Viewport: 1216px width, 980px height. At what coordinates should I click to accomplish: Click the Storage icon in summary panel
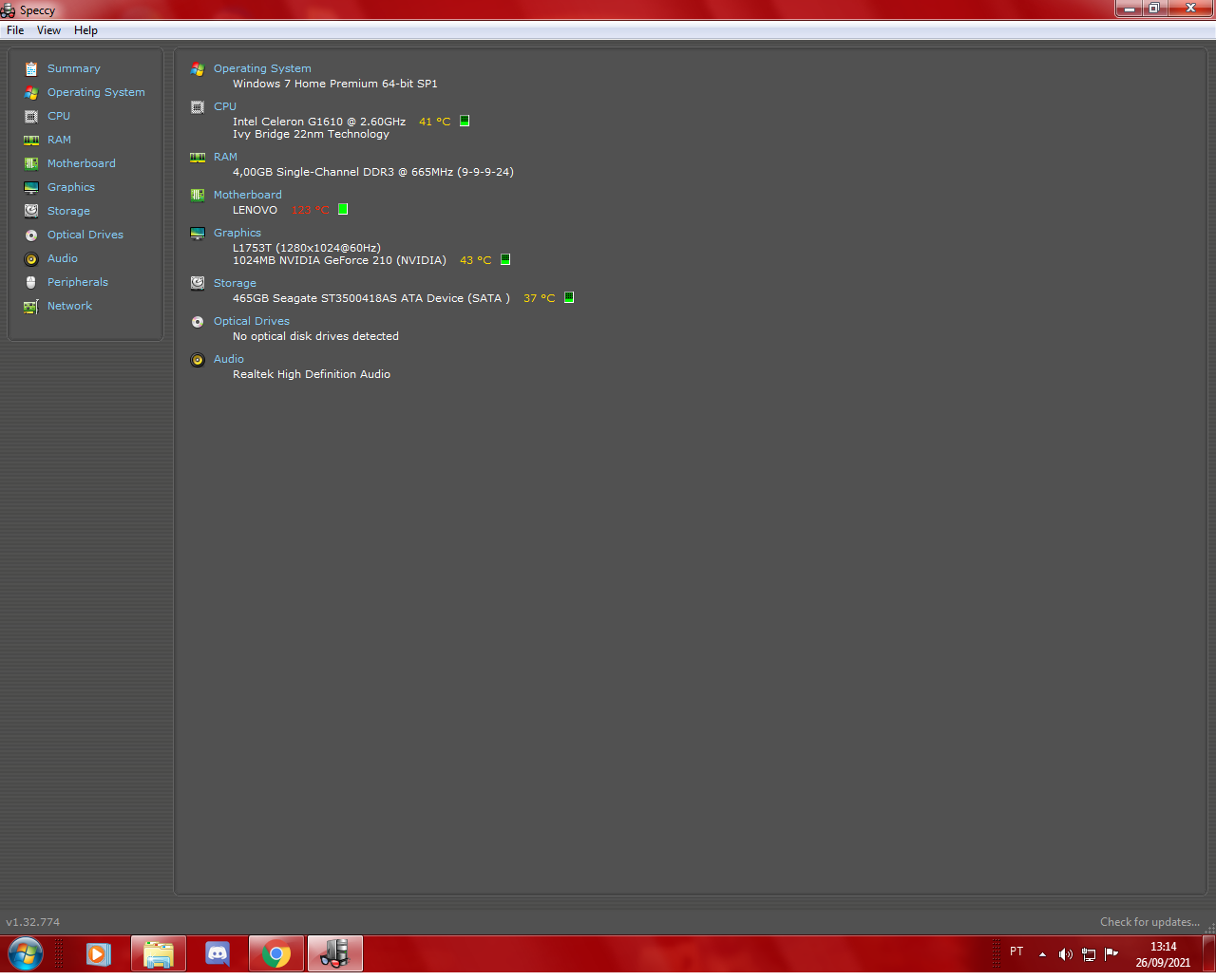198,283
